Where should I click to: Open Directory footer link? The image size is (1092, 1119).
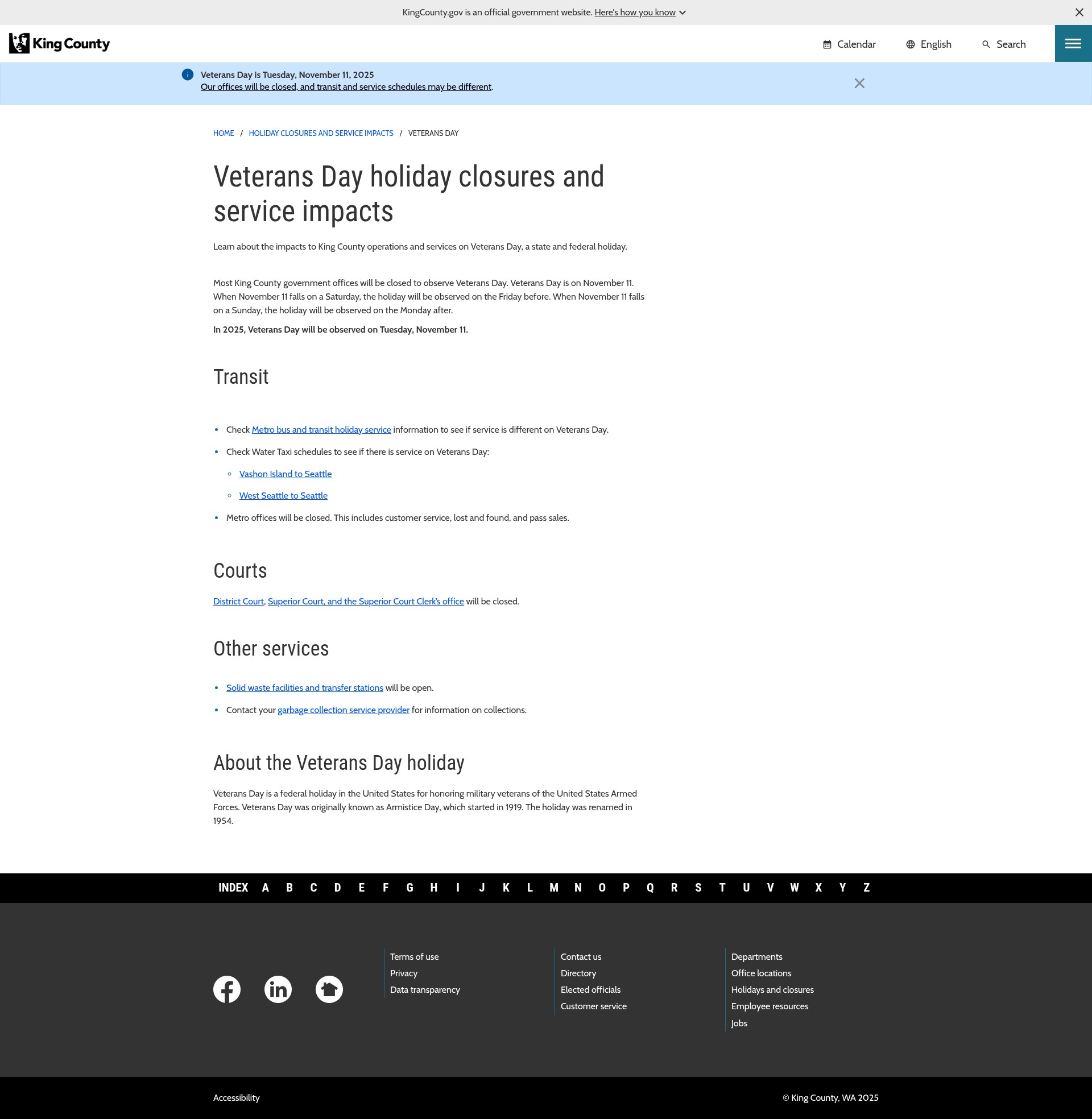coord(578,973)
